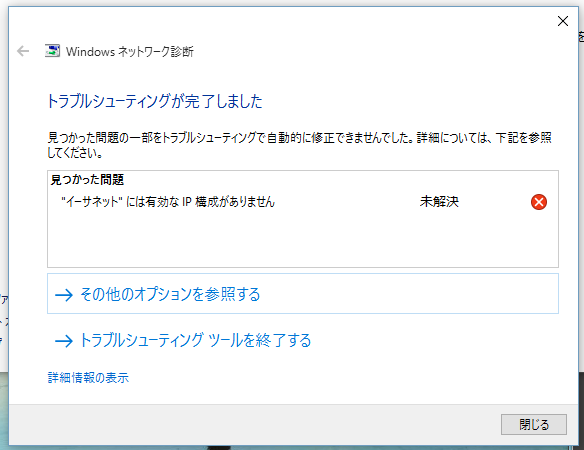
Task: Click the arrow icon before トラブルシューティング ツールを終了する
Action: coord(64,340)
